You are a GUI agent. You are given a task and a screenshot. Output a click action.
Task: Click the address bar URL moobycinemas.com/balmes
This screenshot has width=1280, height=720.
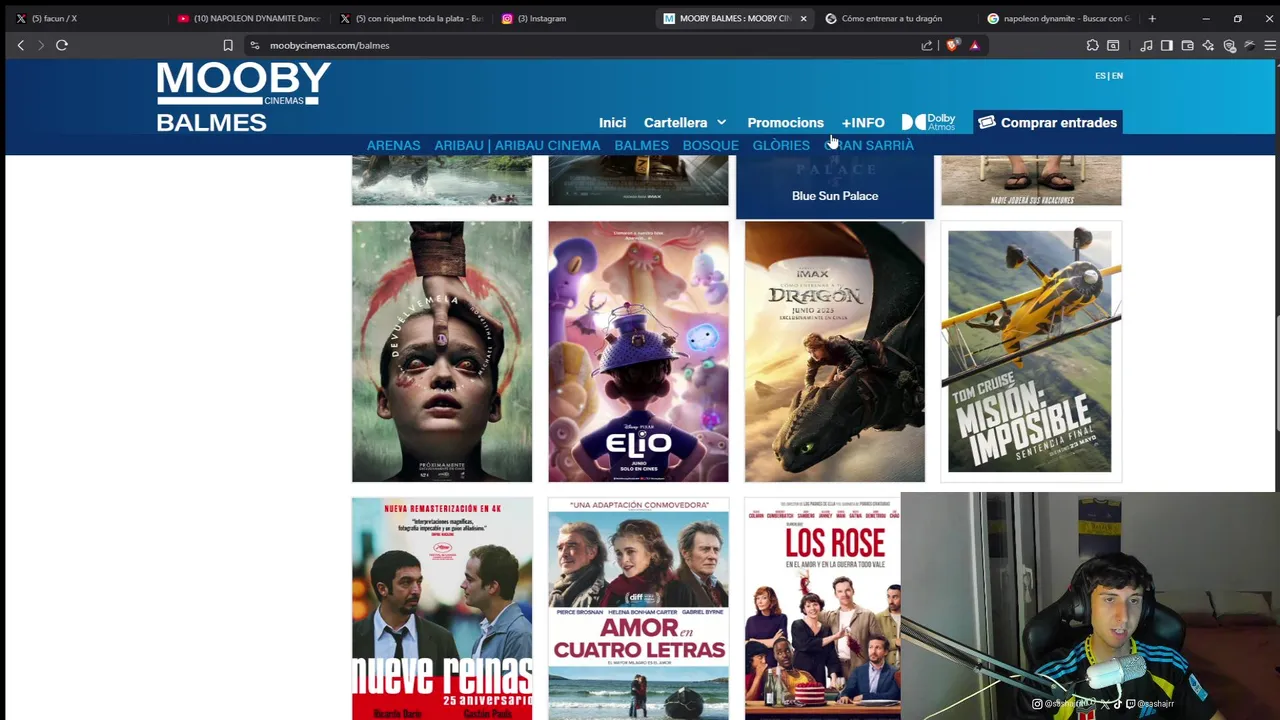[329, 45]
